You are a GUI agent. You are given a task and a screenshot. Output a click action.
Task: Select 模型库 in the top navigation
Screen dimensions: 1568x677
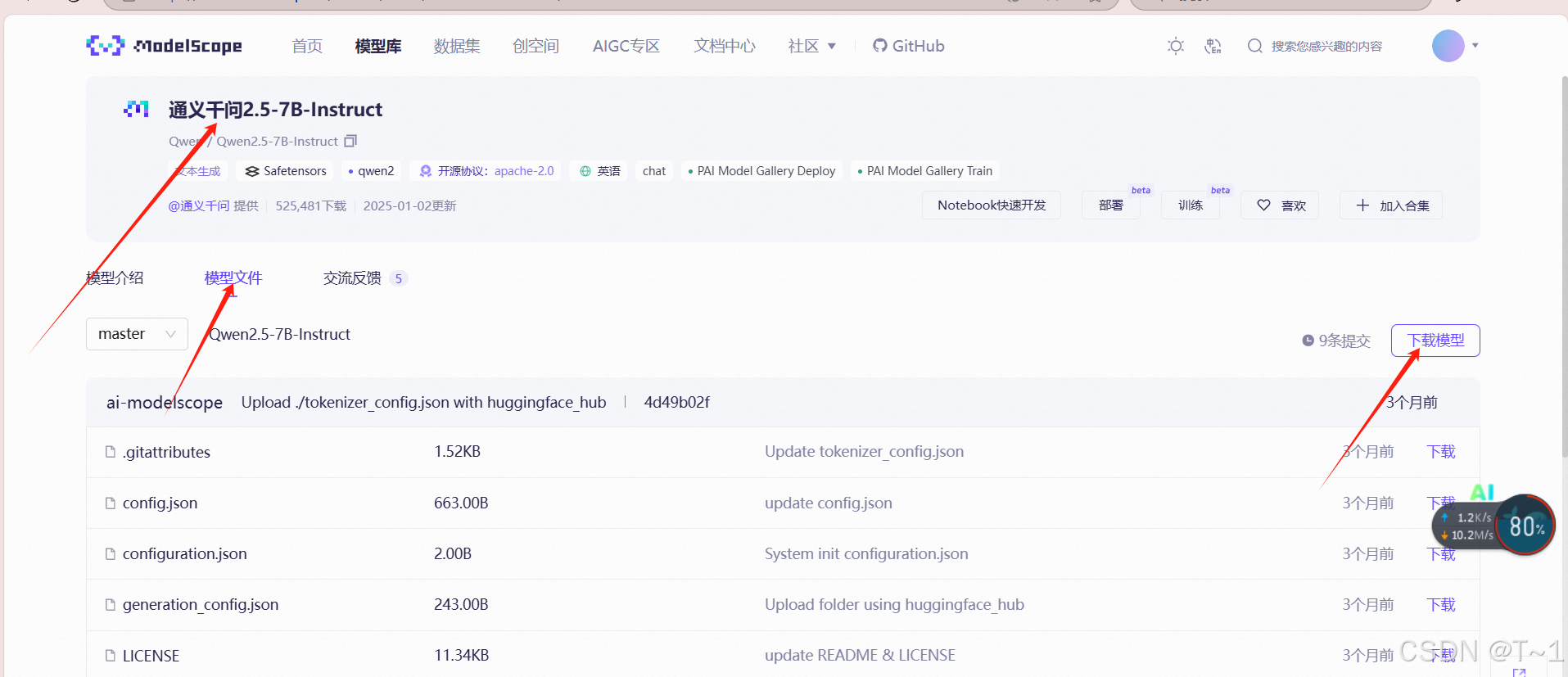(x=378, y=46)
